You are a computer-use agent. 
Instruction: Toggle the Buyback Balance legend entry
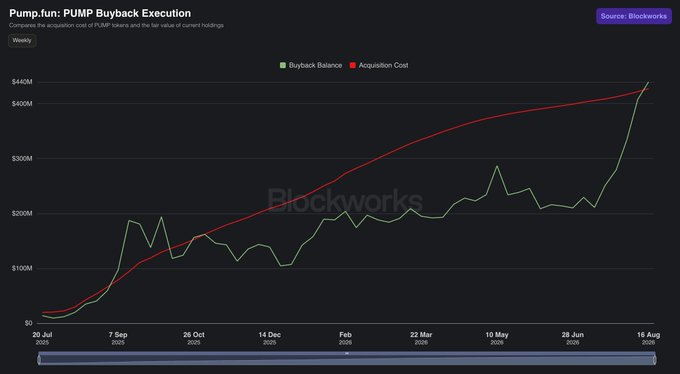click(311, 66)
